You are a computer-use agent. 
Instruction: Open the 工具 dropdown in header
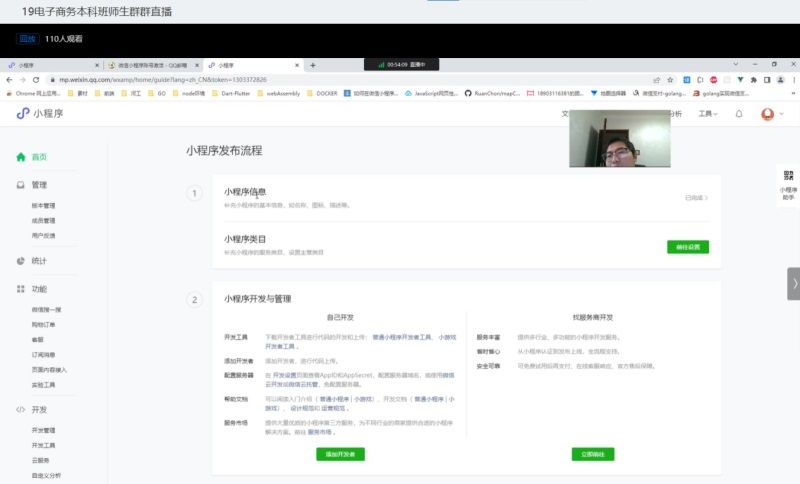(708, 114)
